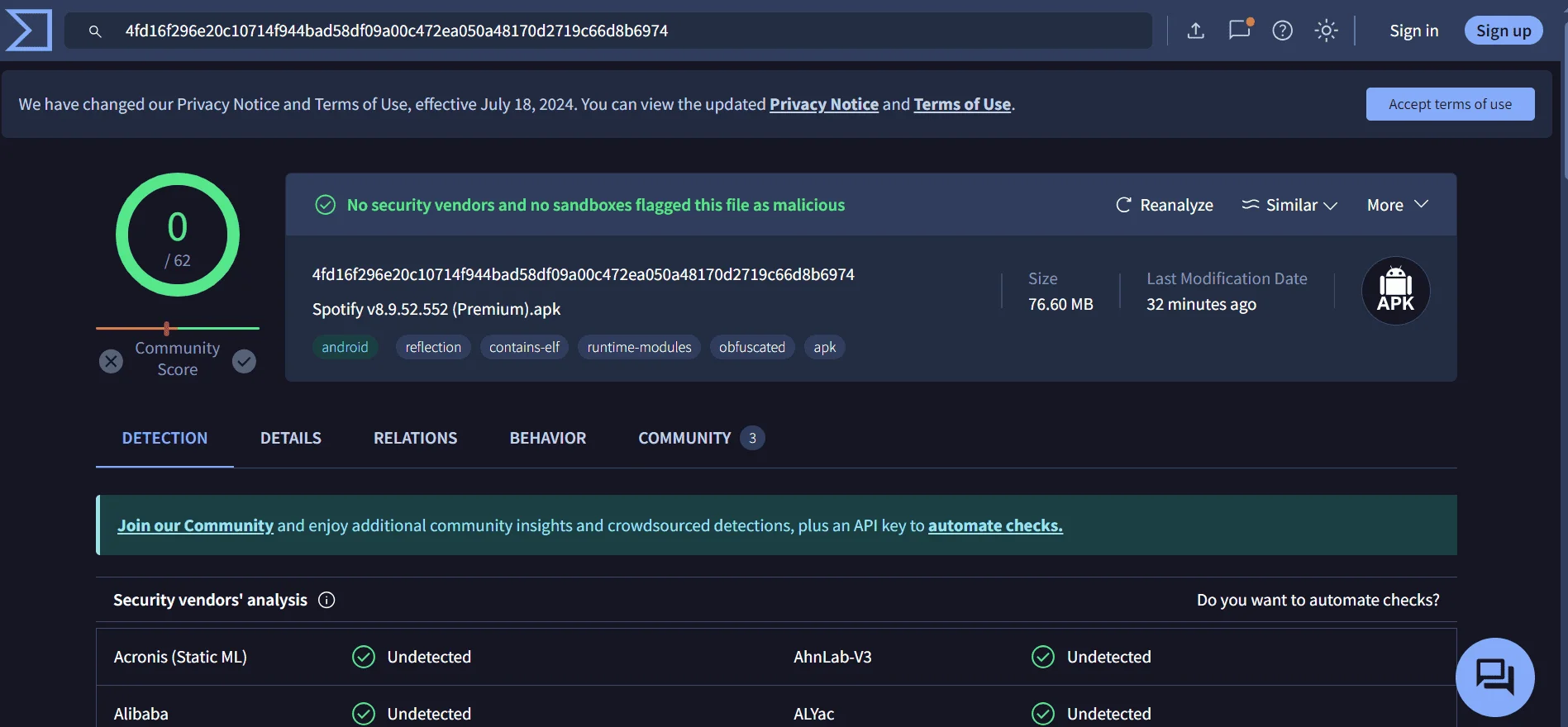The image size is (1568, 727).
Task: Click Do you want to automate checks?
Action: pyautogui.click(x=1318, y=600)
